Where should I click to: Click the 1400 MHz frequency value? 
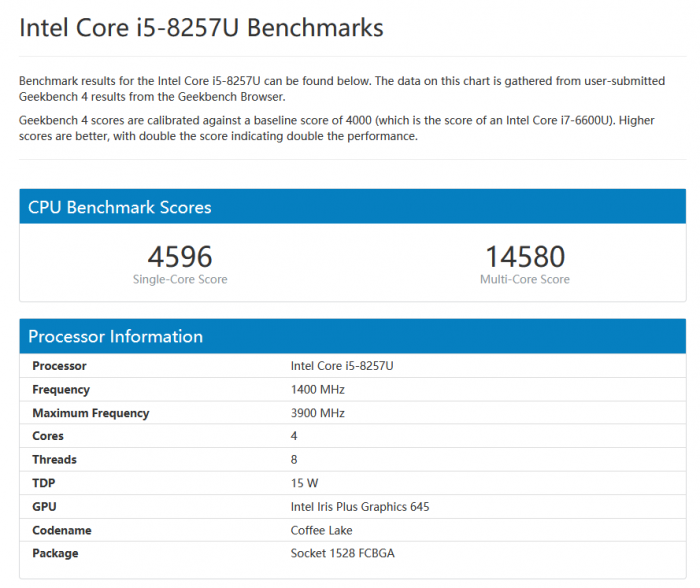coord(316,390)
